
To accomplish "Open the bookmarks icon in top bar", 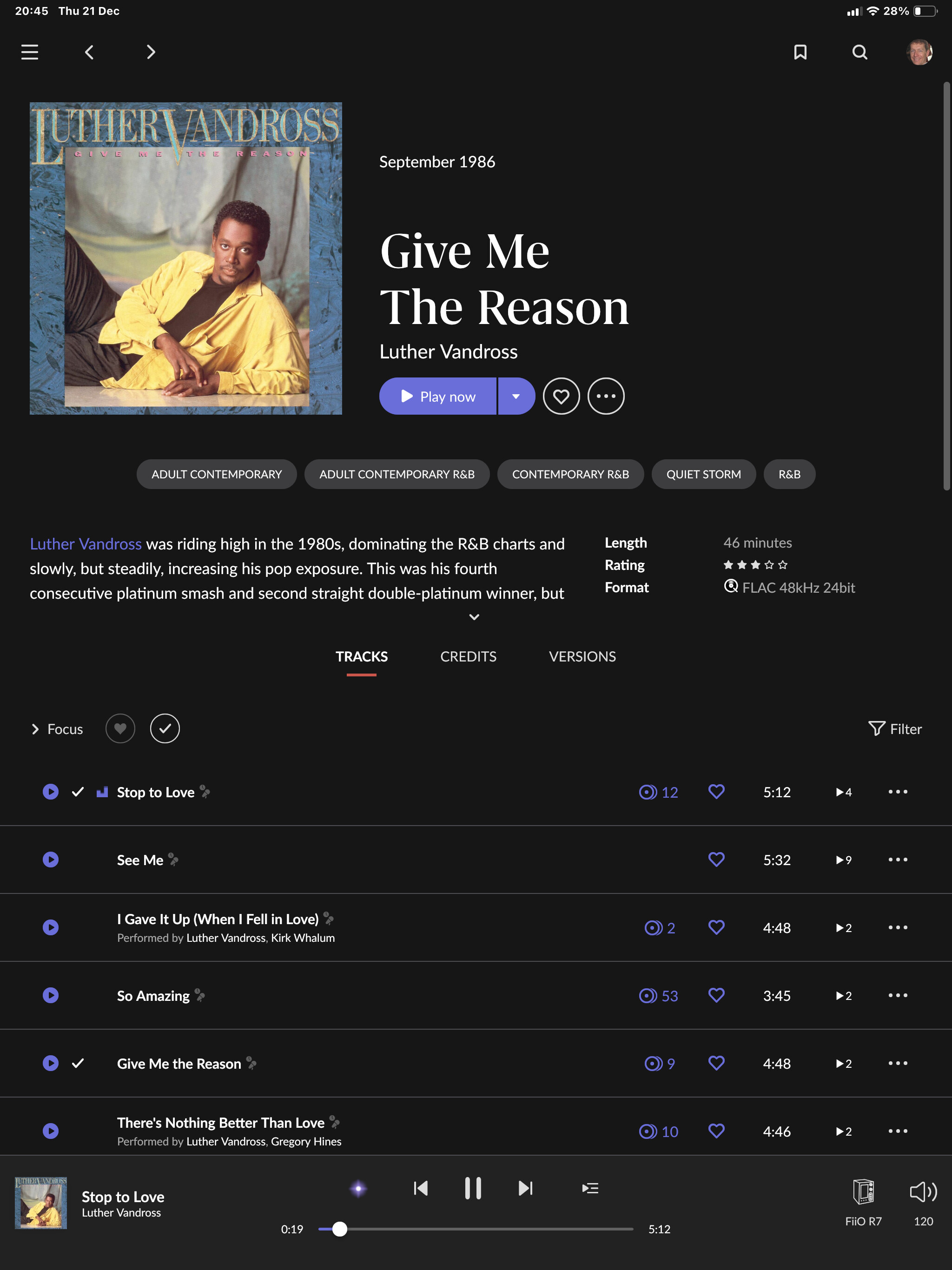I will (800, 52).
